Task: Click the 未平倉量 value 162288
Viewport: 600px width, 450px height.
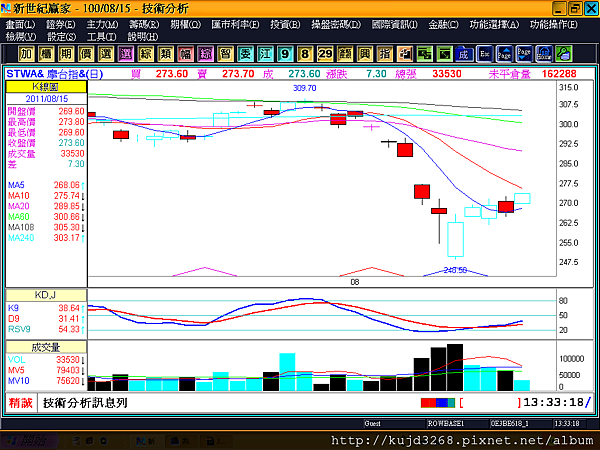Action: click(559, 74)
